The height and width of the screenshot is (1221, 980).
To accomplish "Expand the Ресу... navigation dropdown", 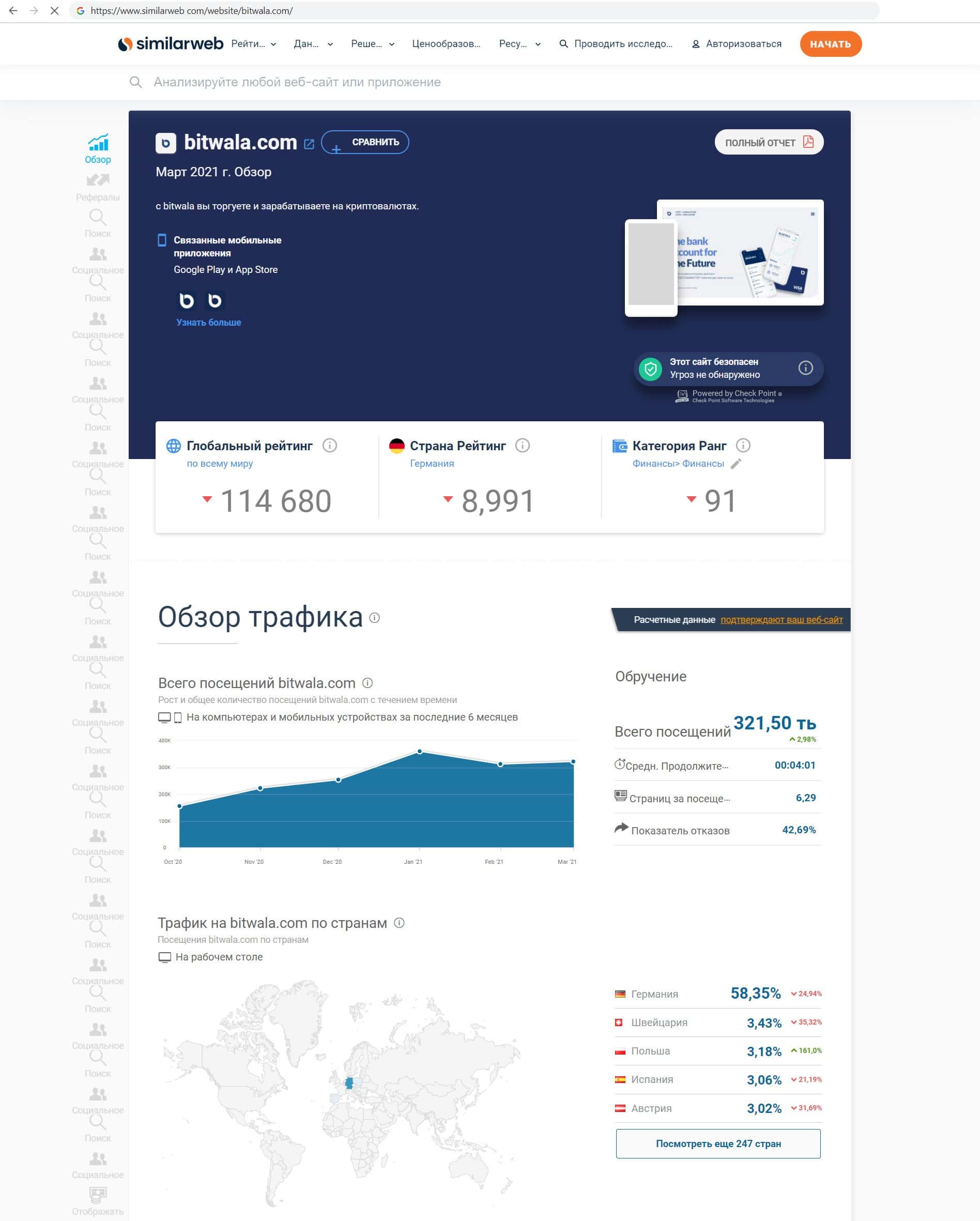I will (x=520, y=43).
